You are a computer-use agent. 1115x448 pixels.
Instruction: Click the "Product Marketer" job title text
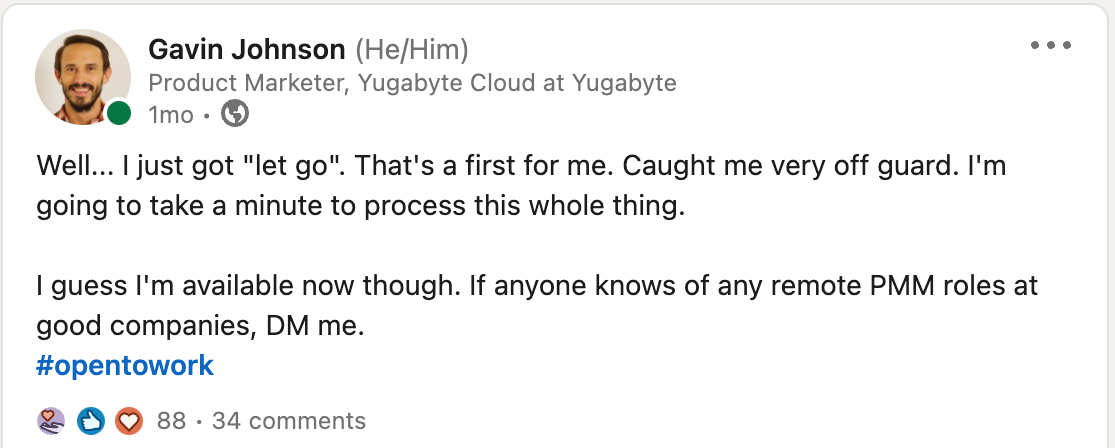(x=245, y=83)
